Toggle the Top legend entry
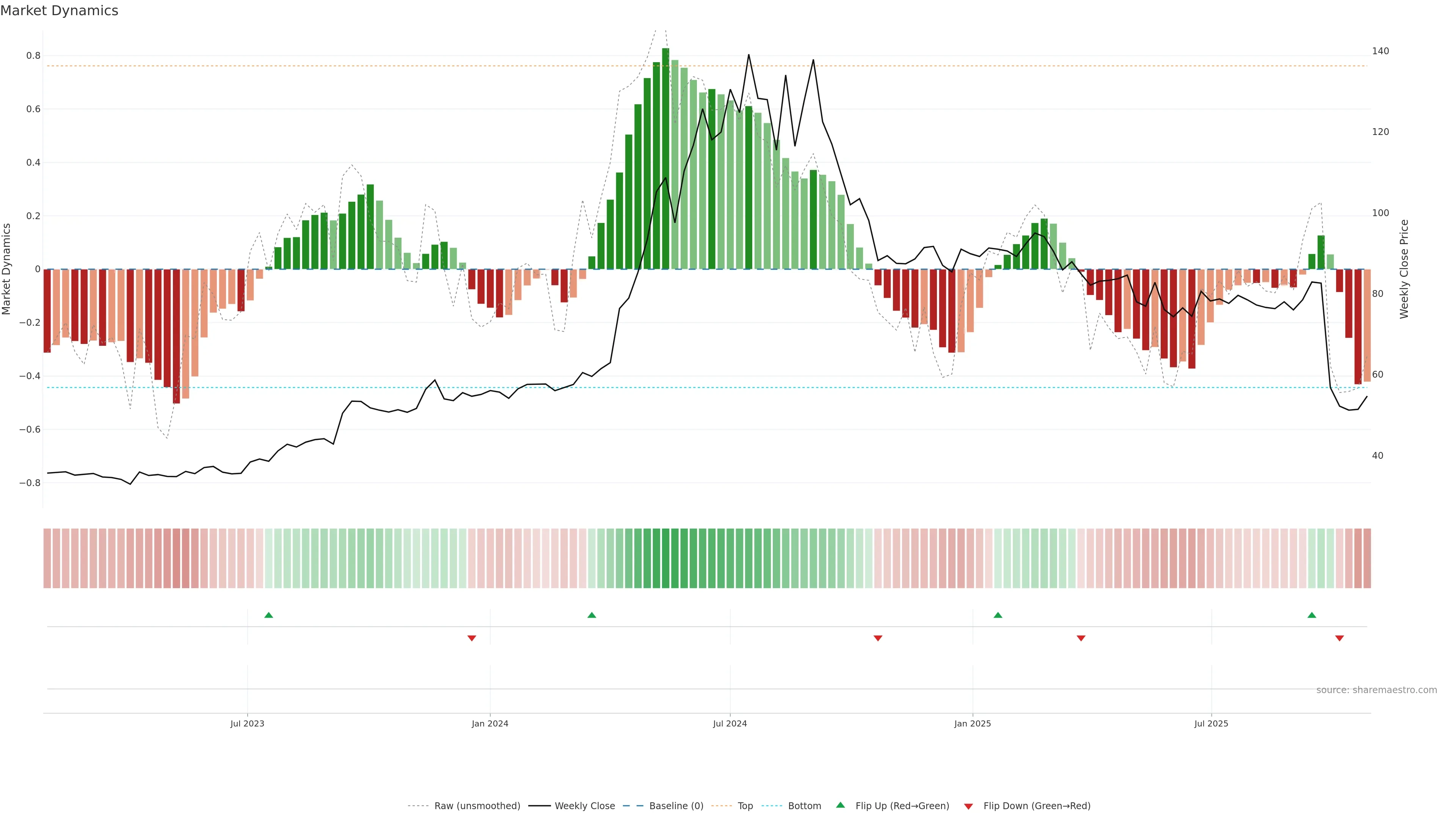 pos(745,806)
